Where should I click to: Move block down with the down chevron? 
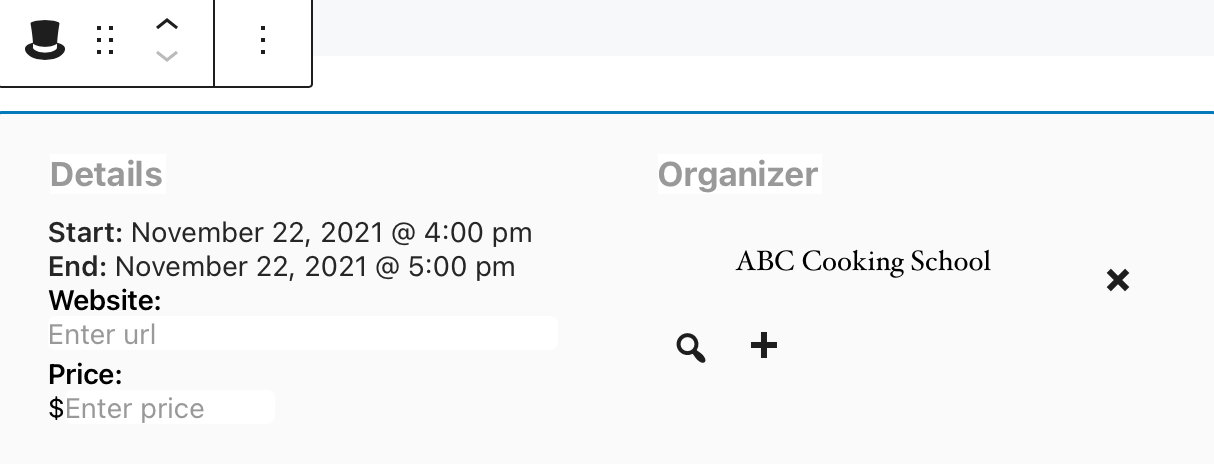coord(168,56)
